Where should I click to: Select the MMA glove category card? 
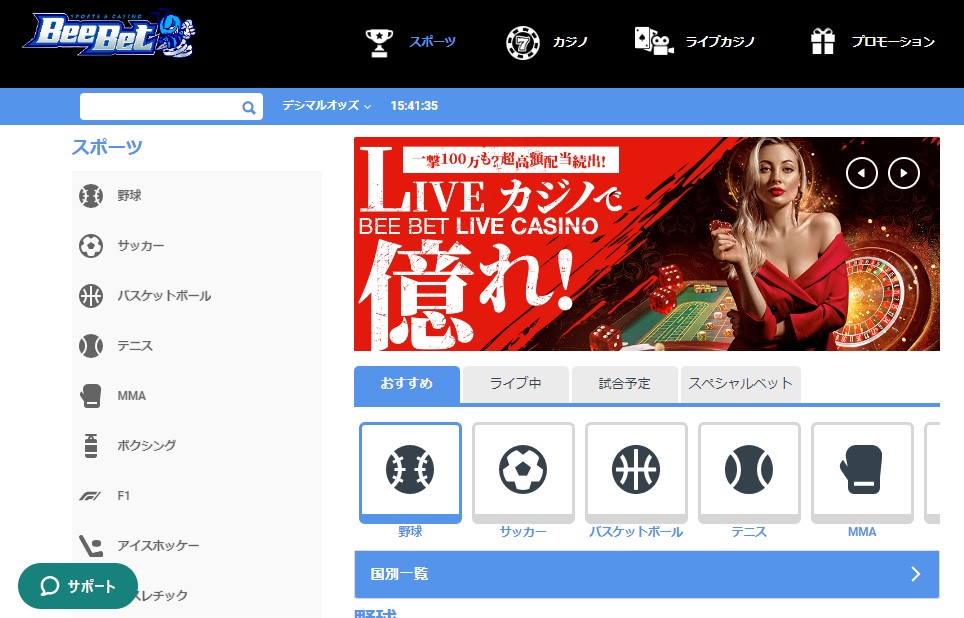point(863,472)
